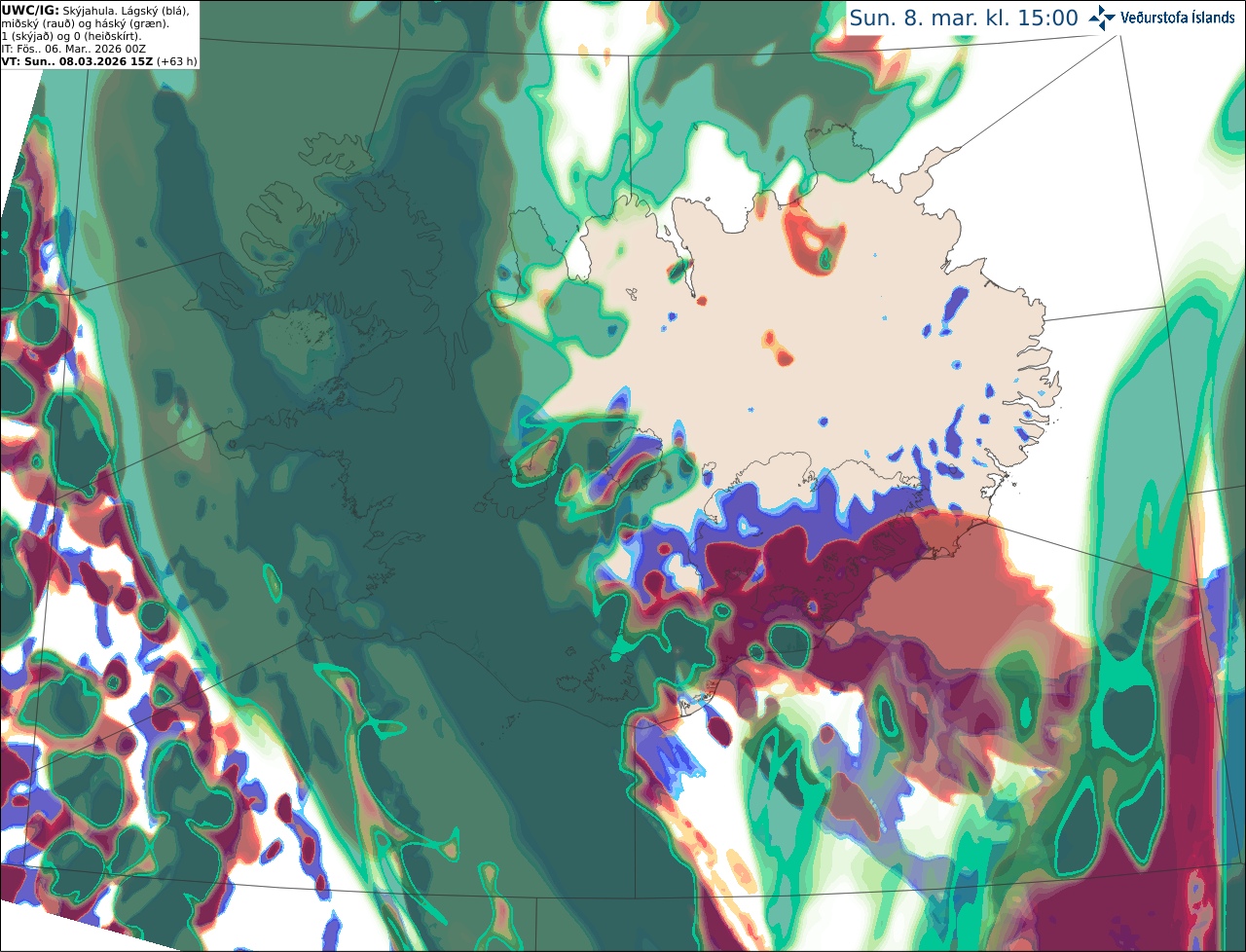
Task: Click the 'Veðurstofa Íslands' name text
Action: 1178,18
